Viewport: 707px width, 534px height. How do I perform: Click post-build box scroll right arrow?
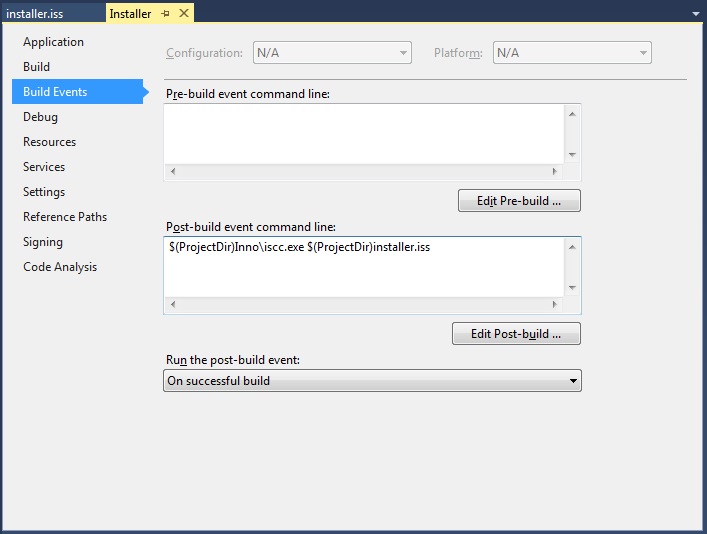(x=555, y=304)
